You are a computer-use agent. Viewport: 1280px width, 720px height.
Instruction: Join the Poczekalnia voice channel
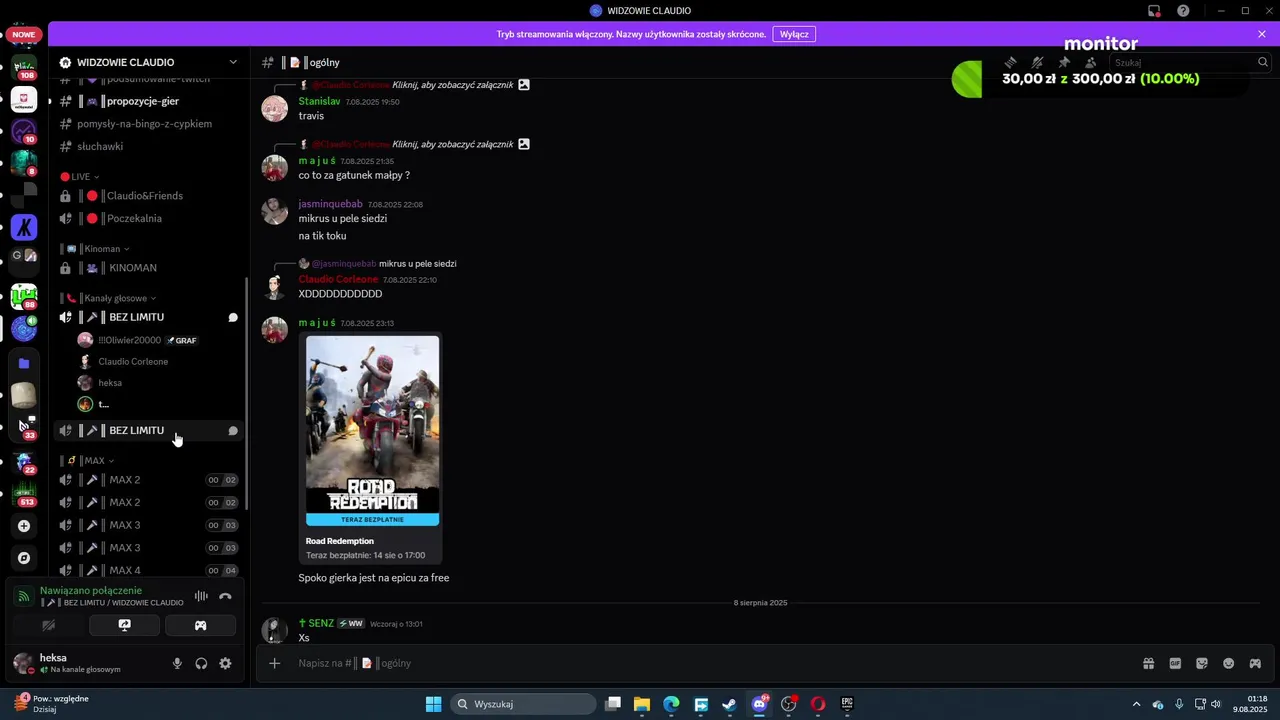pyautogui.click(x=148, y=218)
